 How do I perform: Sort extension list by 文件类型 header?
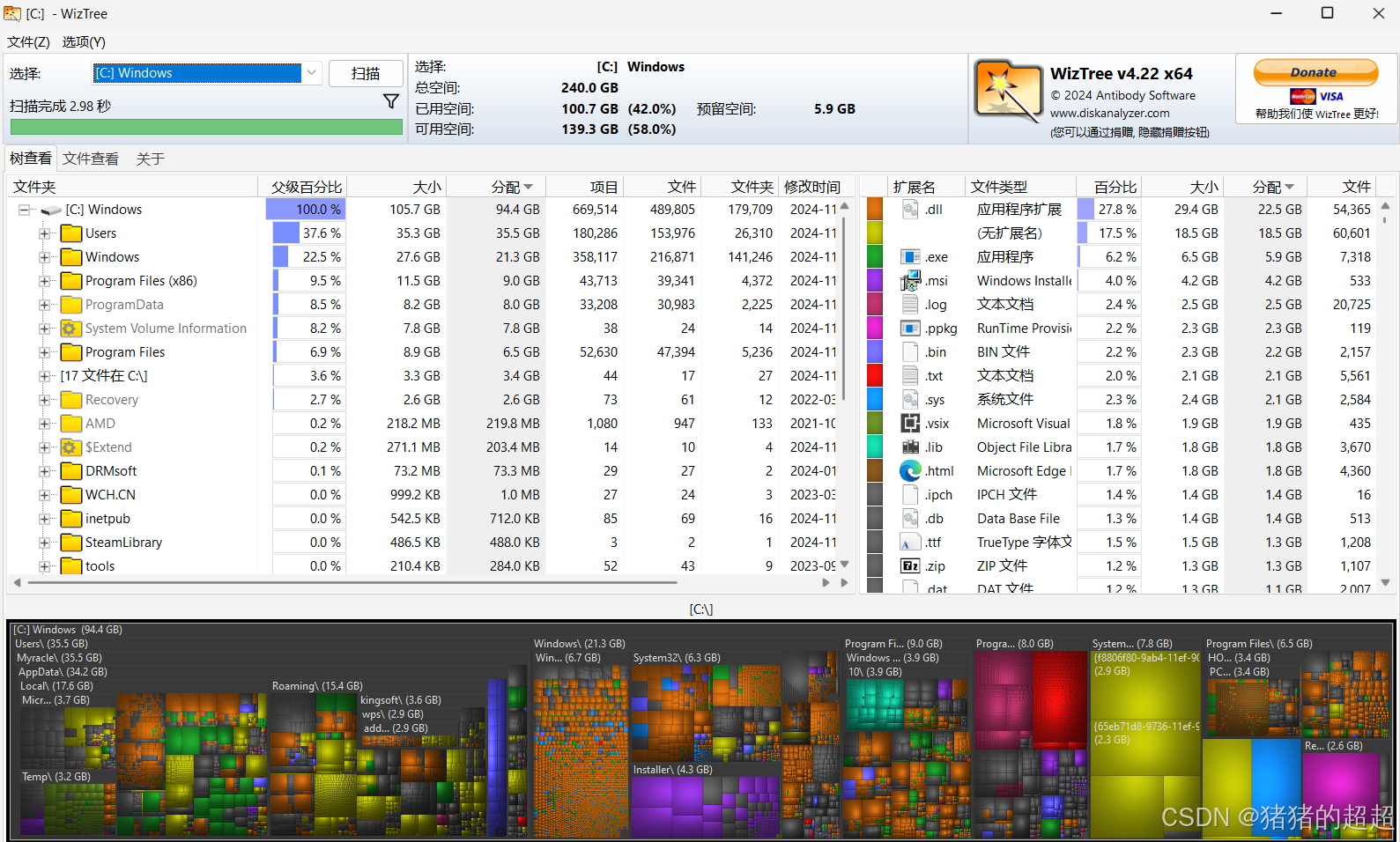[1019, 187]
